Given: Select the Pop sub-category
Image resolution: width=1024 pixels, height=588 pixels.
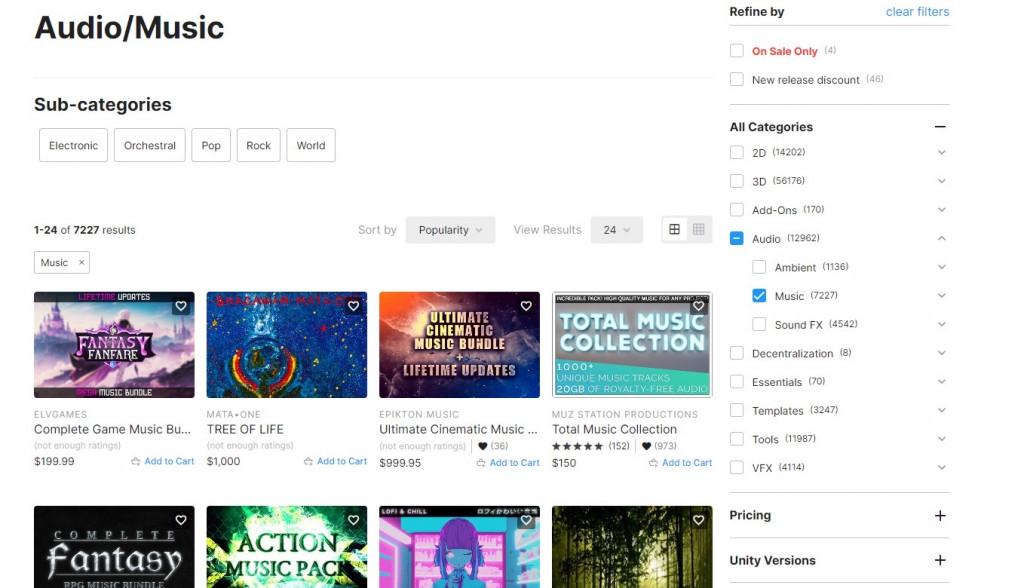Looking at the screenshot, I should [211, 145].
